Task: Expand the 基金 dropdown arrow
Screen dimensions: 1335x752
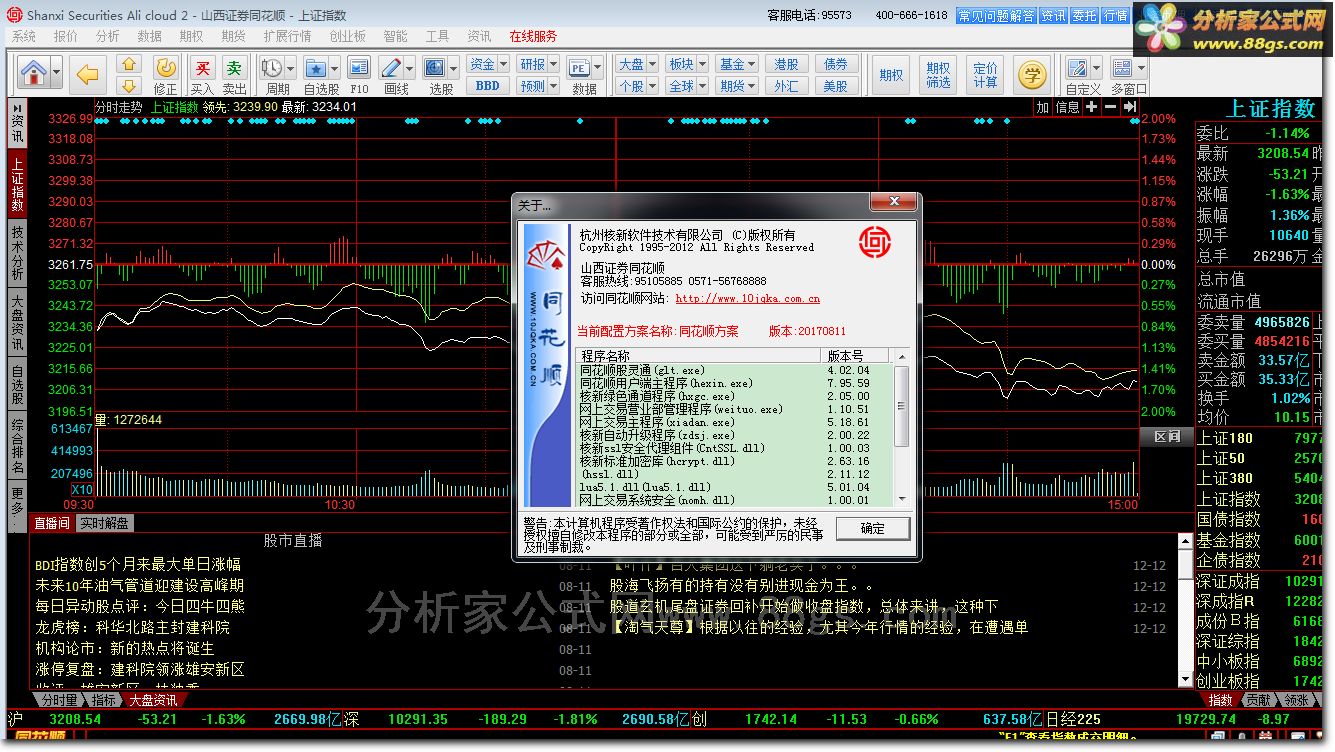Action: (751, 64)
